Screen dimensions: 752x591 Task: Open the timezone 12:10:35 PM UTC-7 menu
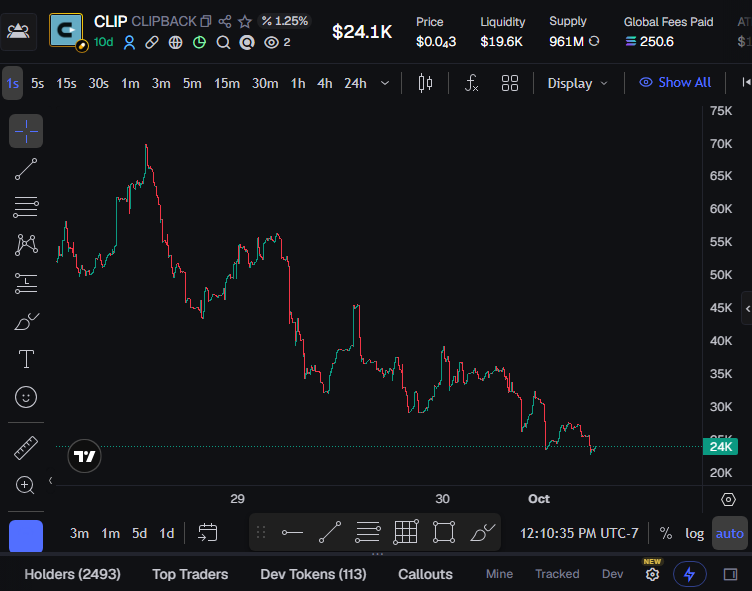[x=579, y=533]
